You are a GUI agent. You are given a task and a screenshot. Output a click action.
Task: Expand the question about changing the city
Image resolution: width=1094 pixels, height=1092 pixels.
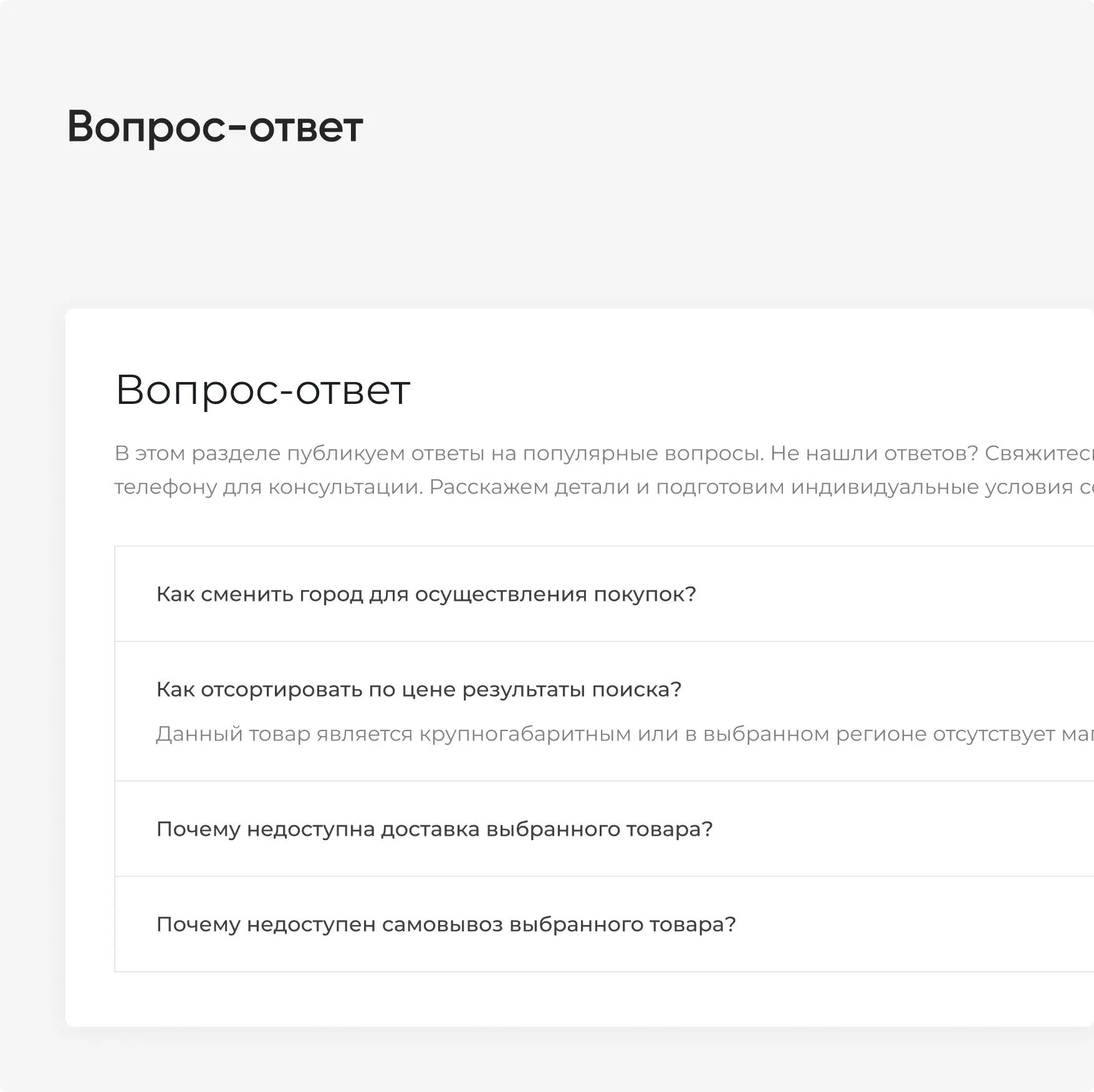[x=426, y=595]
